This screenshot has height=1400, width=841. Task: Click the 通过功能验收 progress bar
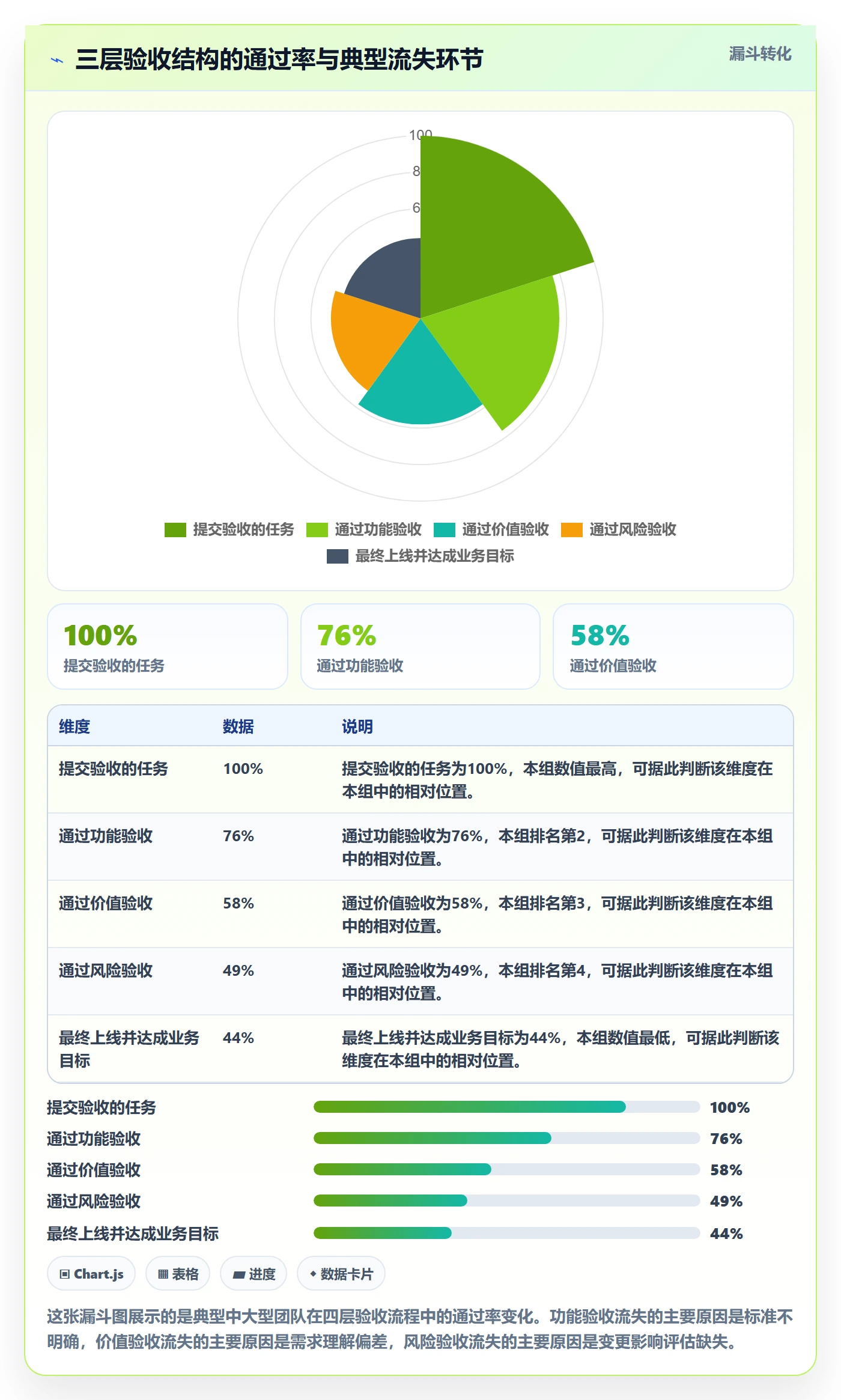click(506, 1138)
